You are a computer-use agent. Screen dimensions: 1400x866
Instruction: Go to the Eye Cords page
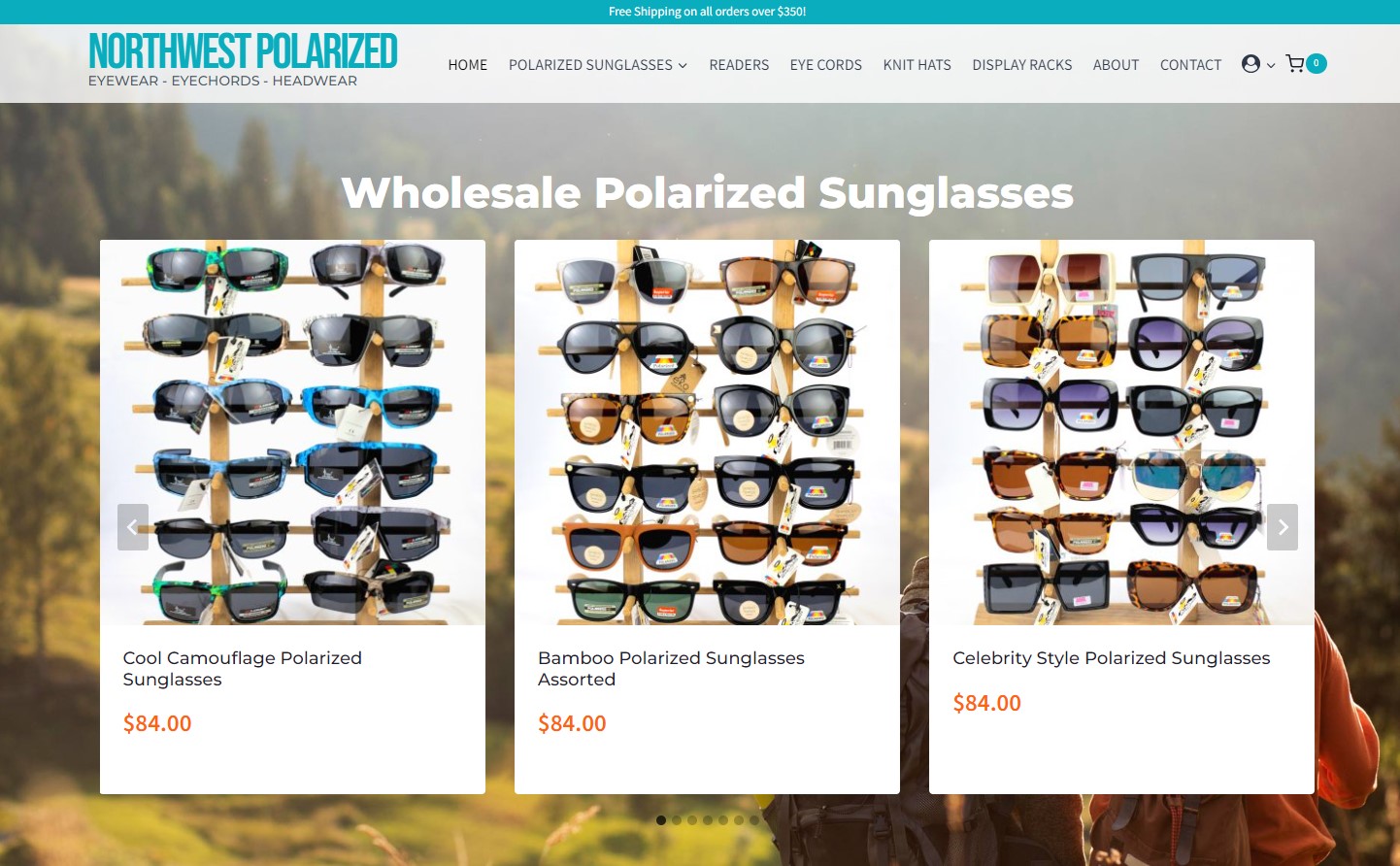pyautogui.click(x=826, y=65)
